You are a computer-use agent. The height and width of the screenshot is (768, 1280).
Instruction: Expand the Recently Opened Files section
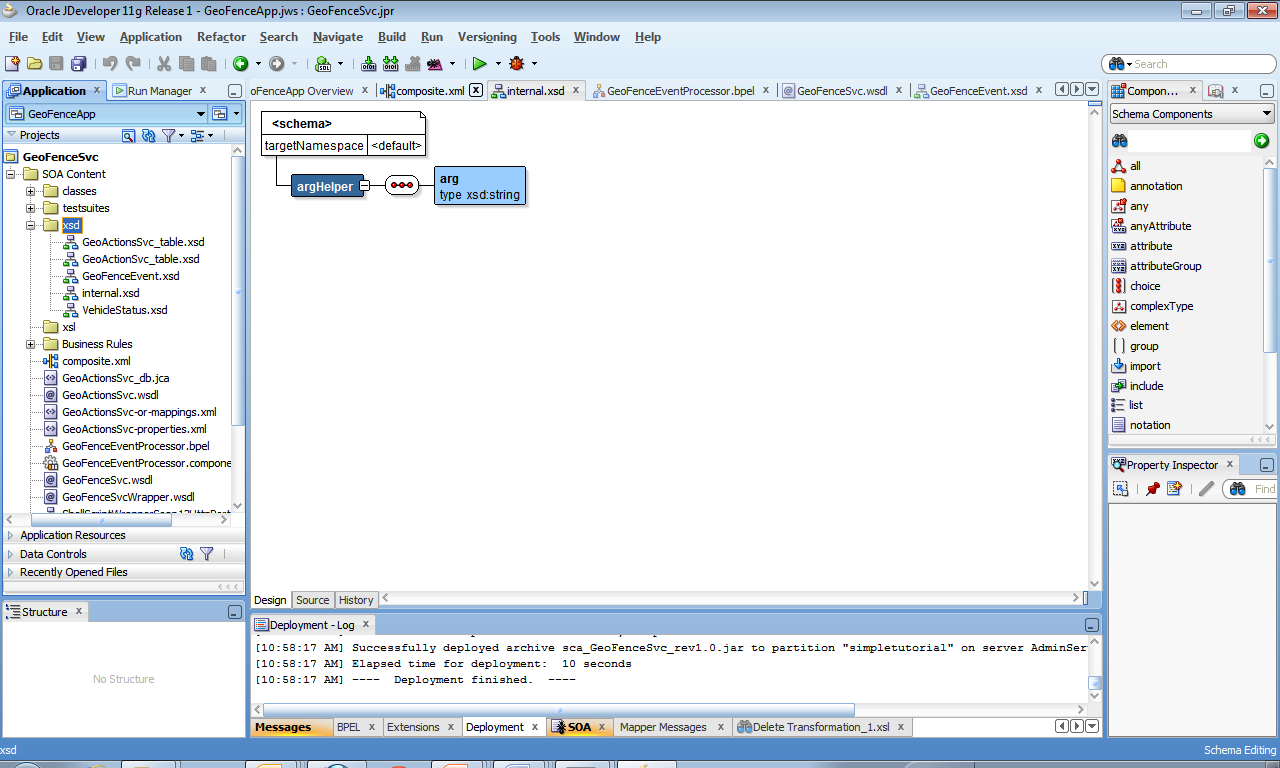point(11,573)
